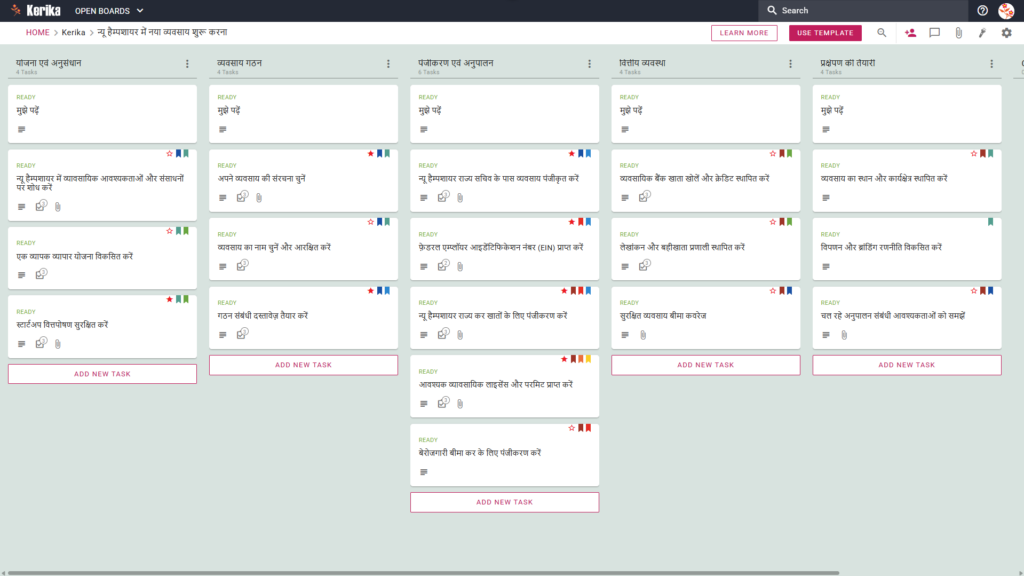This screenshot has width=1024, height=576.
Task: Open checklist icon on गठन संबंधी दस्तावेज़ card
Action: click(242, 334)
